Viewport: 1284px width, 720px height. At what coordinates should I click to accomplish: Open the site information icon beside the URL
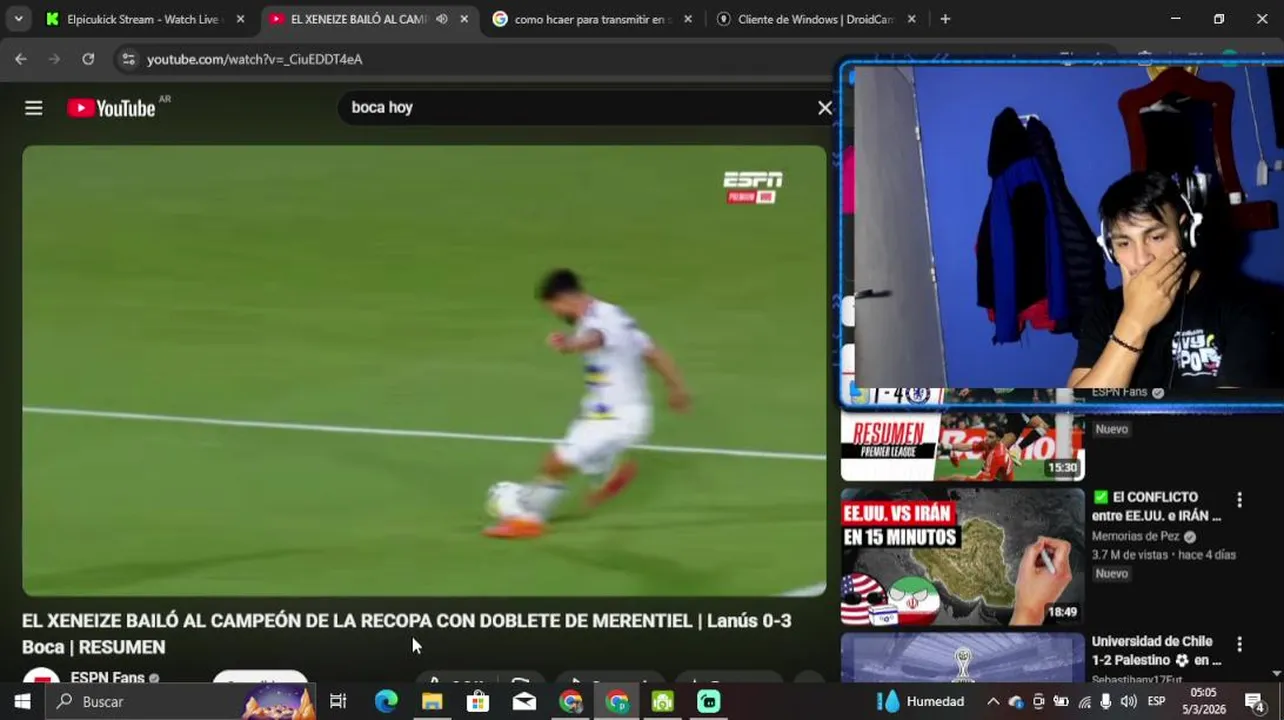tap(128, 59)
